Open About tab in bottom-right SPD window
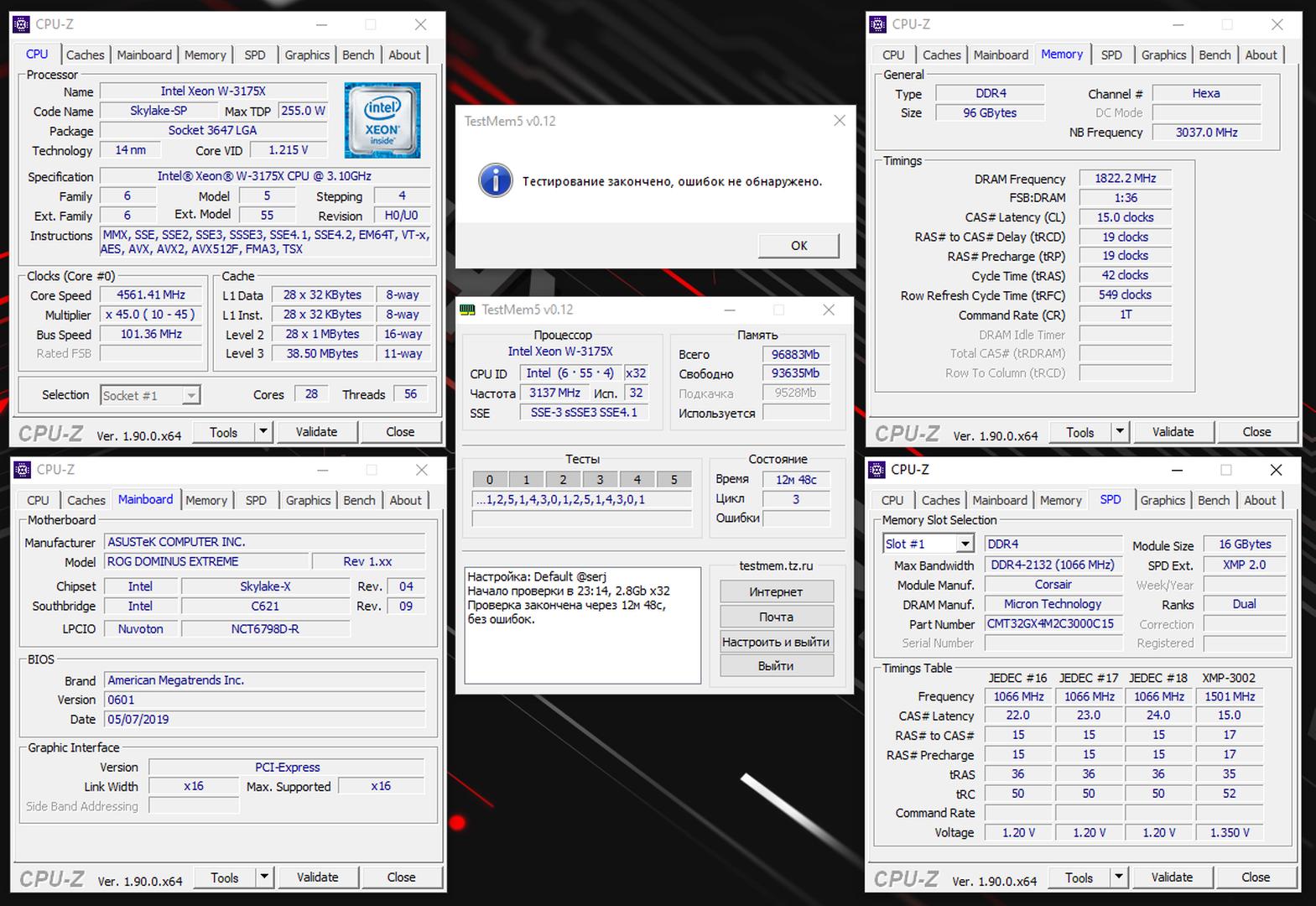 (1260, 500)
